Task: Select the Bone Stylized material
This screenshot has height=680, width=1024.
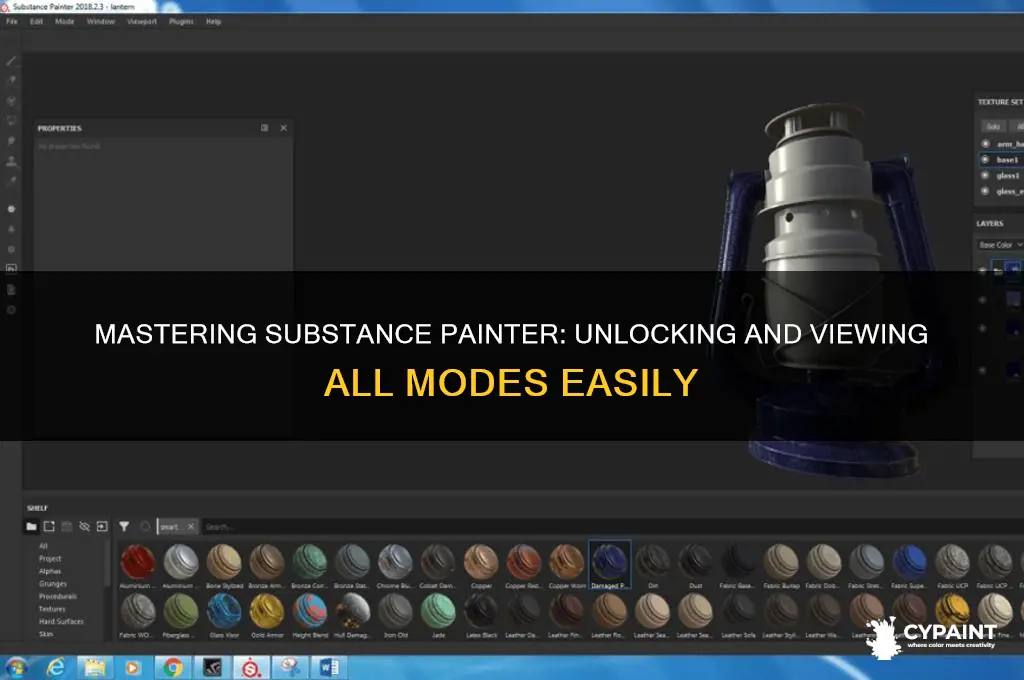Action: tap(224, 566)
